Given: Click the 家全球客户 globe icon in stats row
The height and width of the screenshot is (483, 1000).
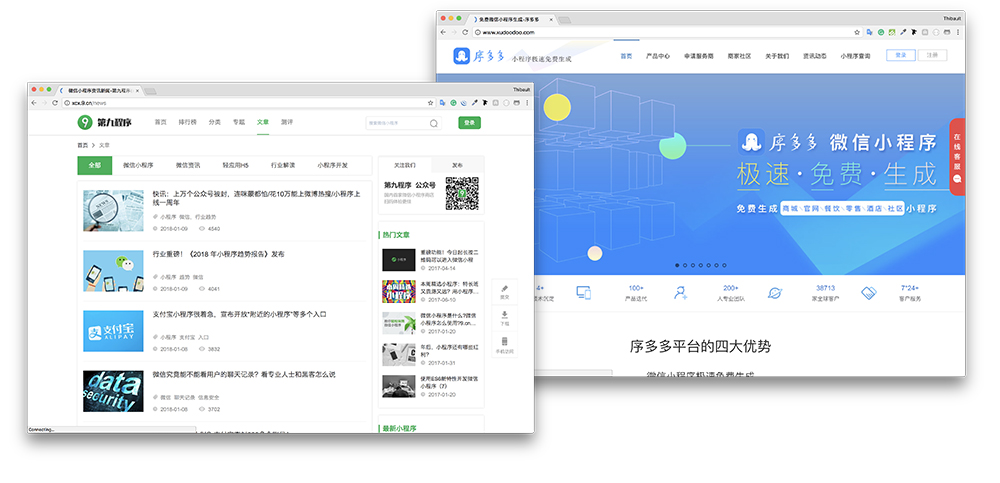Looking at the screenshot, I should click(775, 293).
